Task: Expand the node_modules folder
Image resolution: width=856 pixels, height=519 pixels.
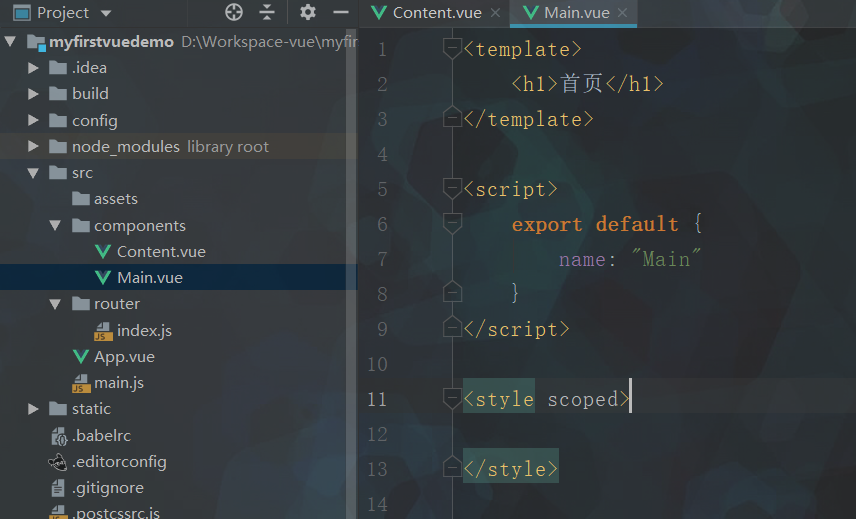Action: (34, 147)
